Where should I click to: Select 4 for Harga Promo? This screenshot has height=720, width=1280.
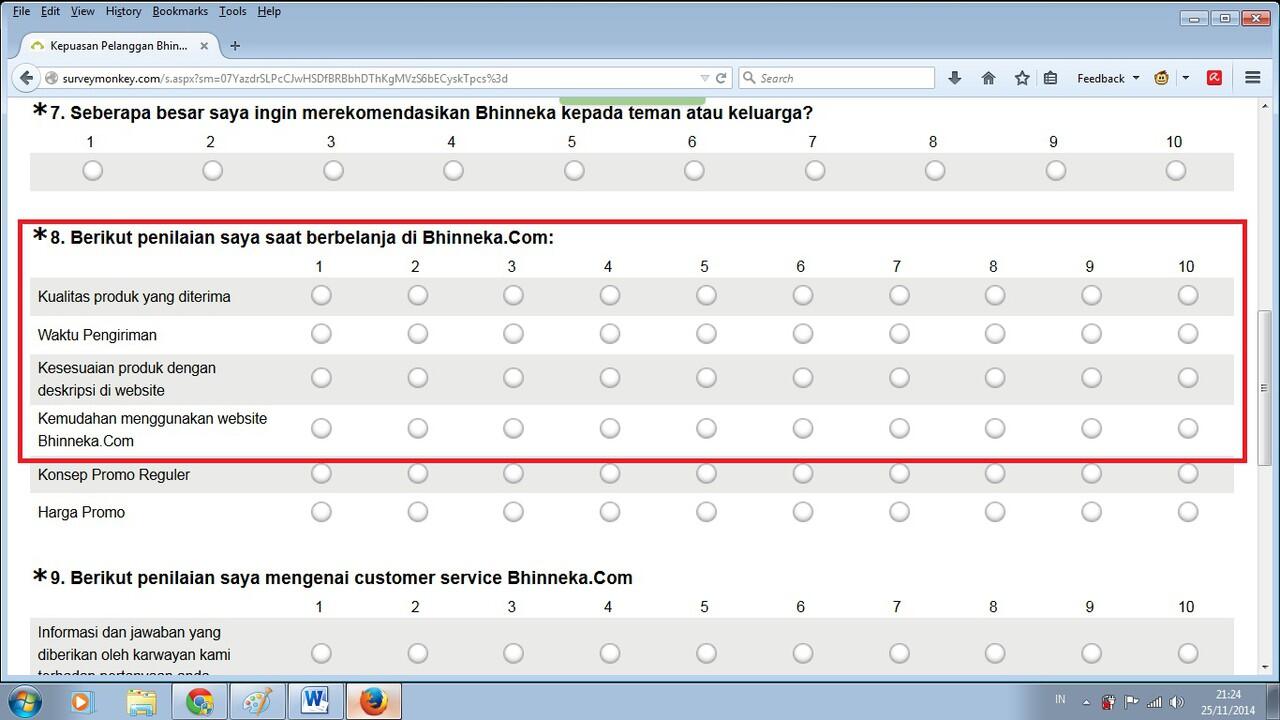pyautogui.click(x=609, y=511)
